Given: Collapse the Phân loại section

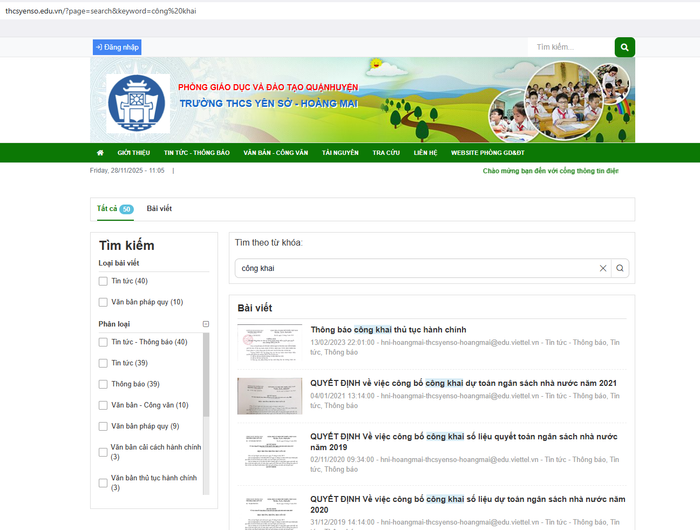Looking at the screenshot, I should 206,324.
